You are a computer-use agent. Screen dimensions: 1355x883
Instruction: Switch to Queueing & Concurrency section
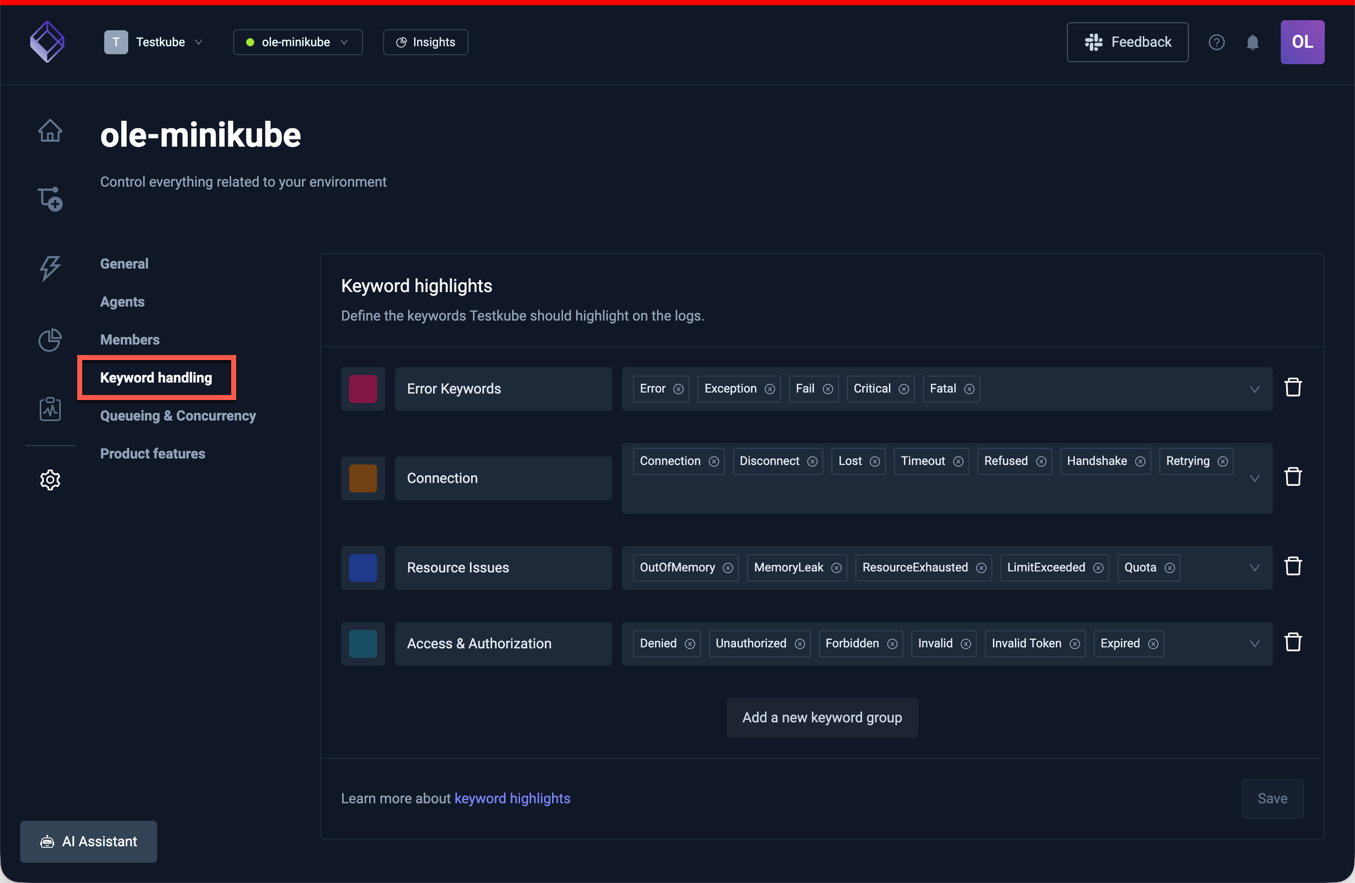tap(177, 415)
